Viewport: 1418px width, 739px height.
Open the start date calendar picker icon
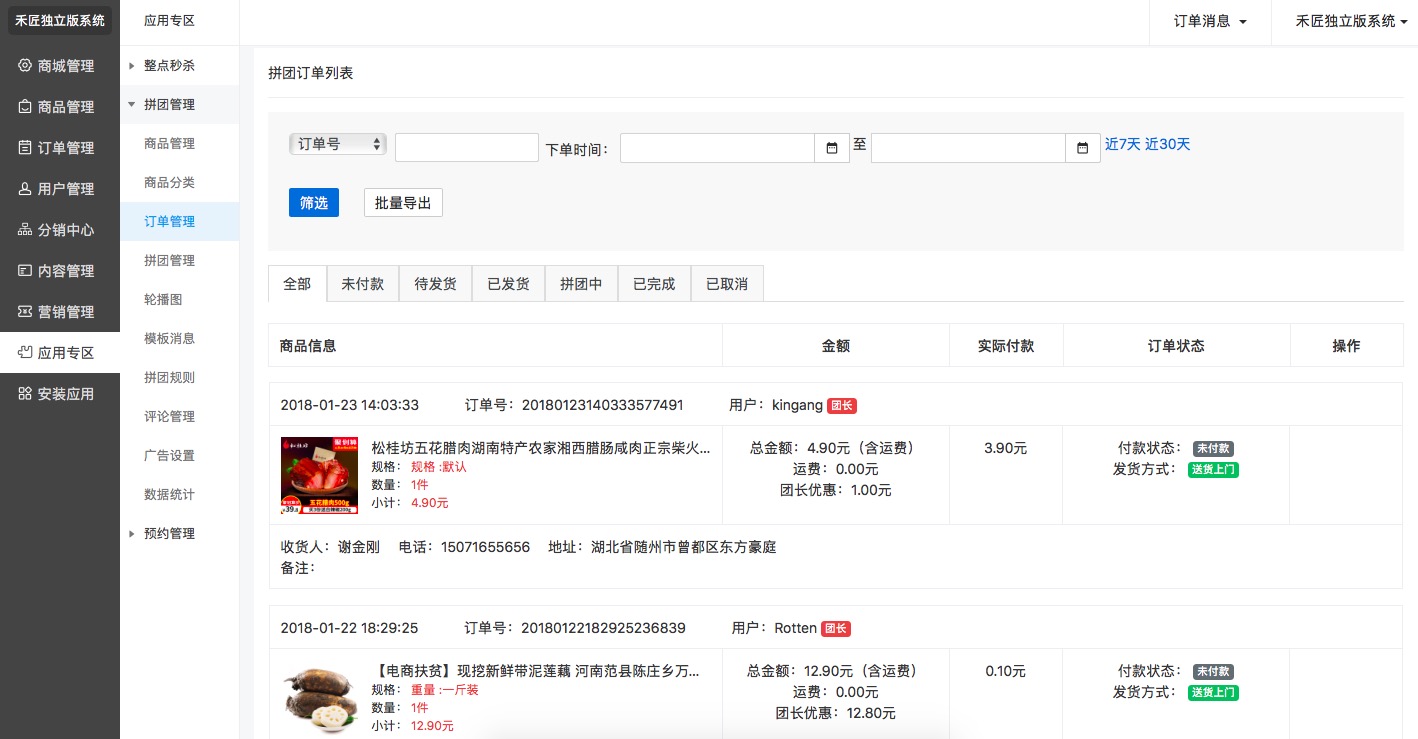click(831, 148)
